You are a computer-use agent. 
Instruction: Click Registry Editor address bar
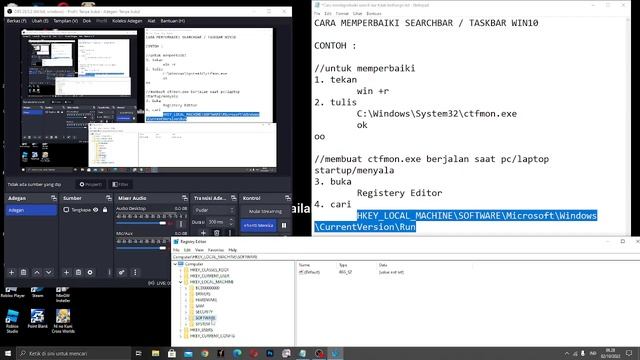[405, 257]
